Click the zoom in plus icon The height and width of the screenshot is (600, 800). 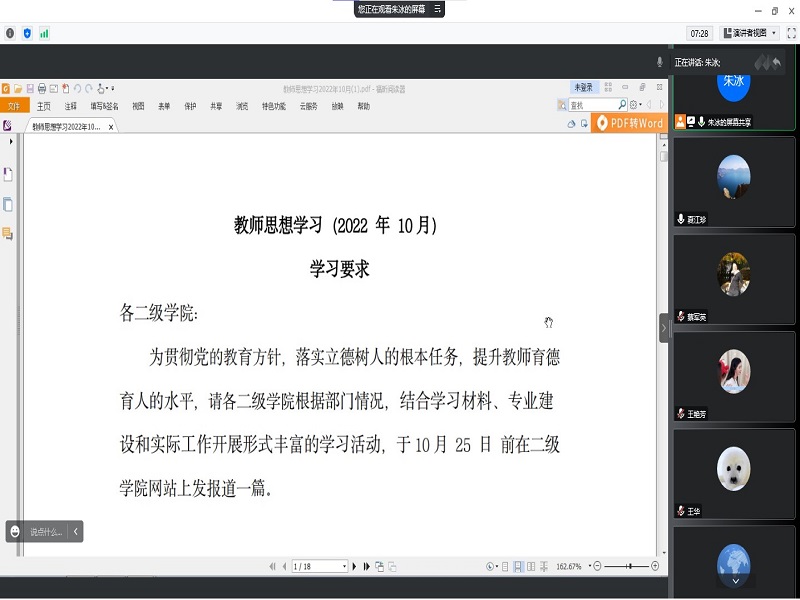point(655,566)
